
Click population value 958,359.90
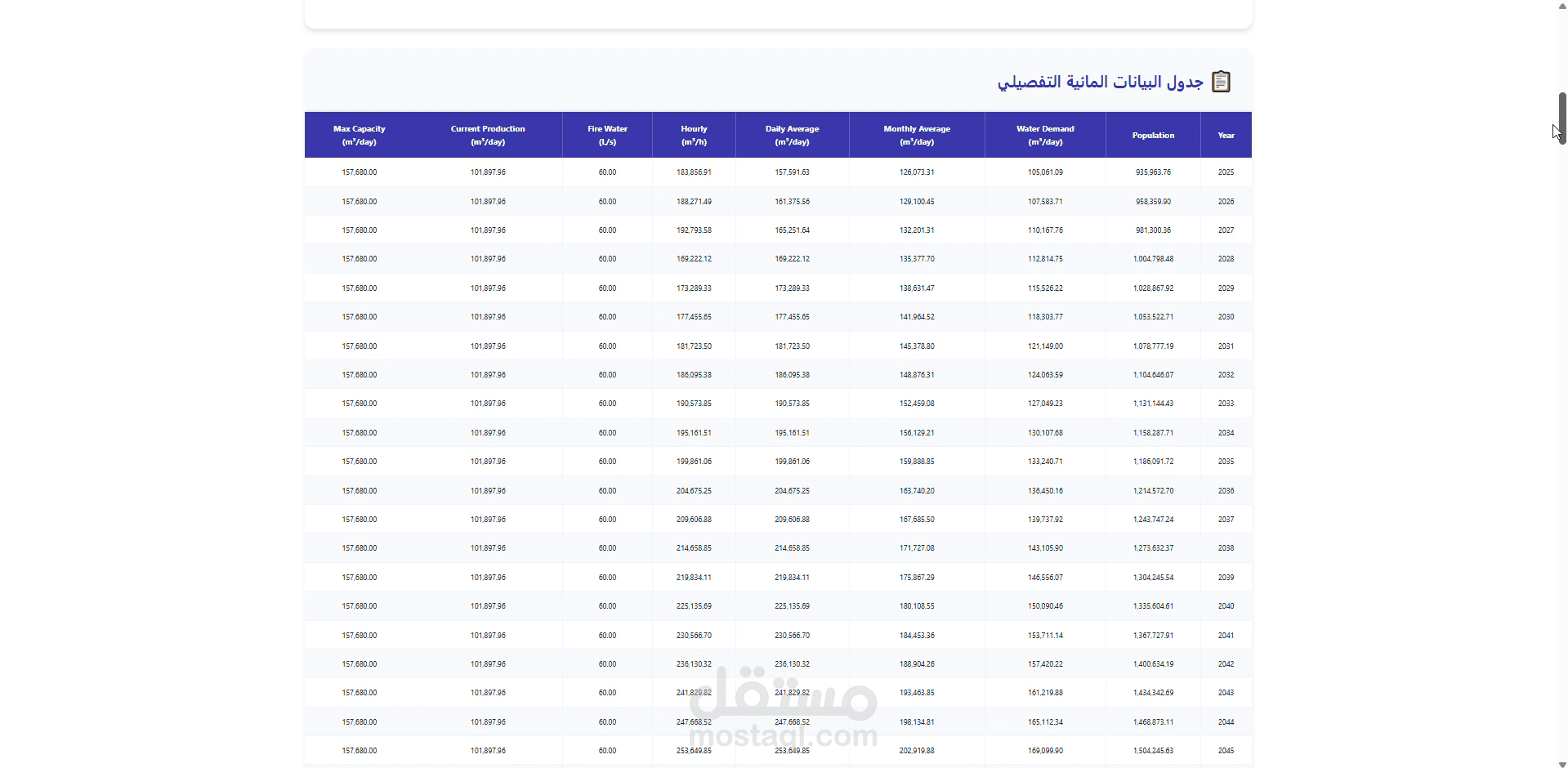(x=1153, y=202)
